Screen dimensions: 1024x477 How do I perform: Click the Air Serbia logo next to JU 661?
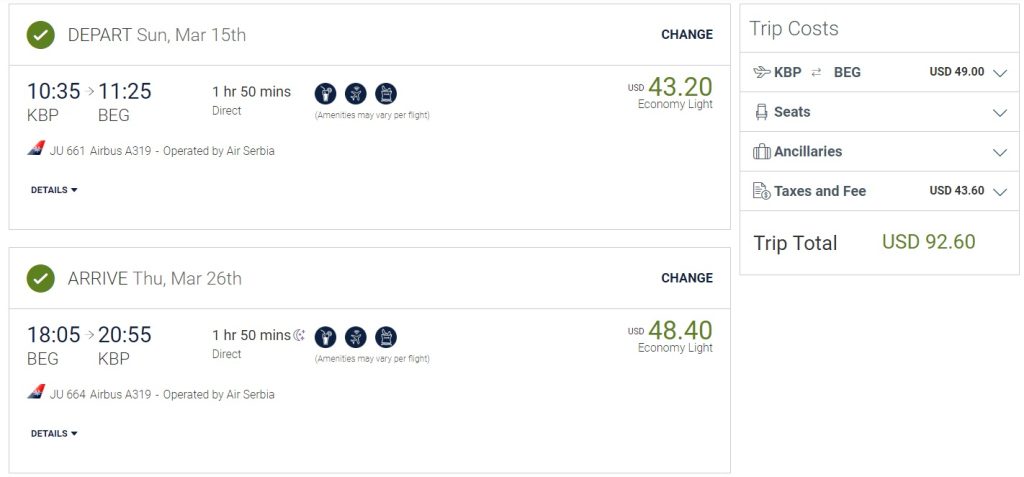point(36,150)
